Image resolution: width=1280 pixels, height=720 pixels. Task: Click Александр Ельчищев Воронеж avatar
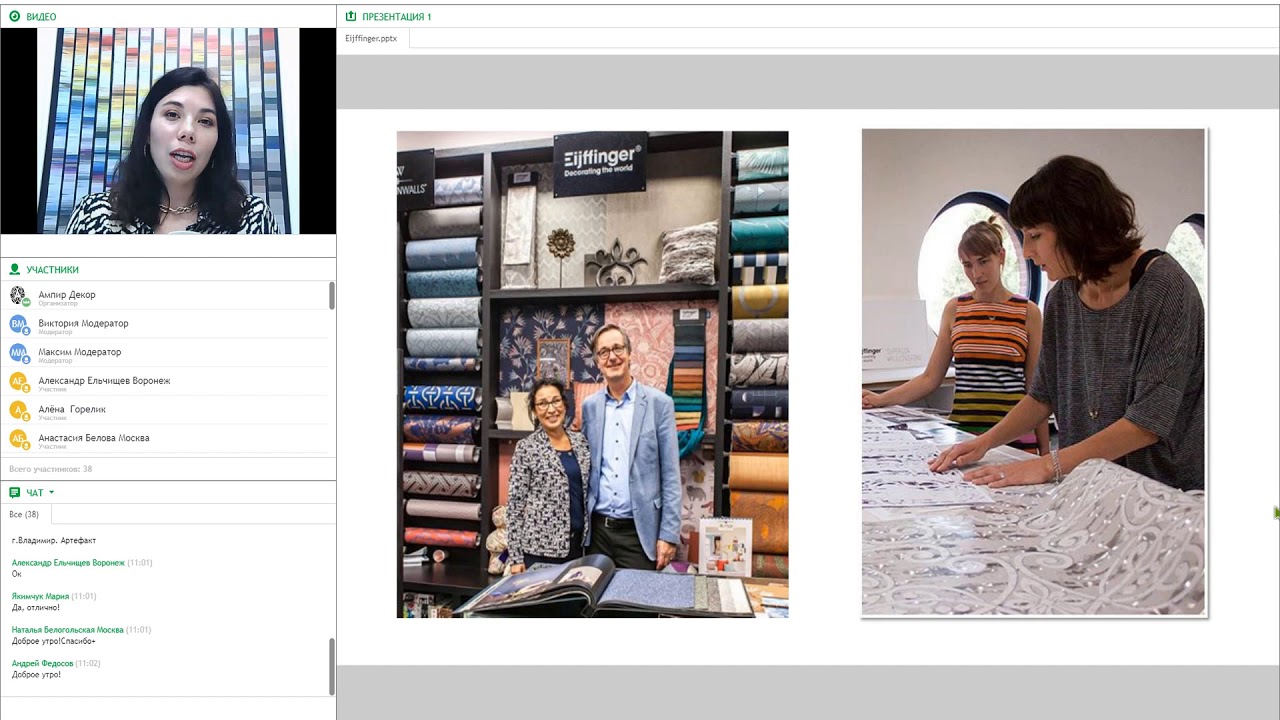pos(18,381)
